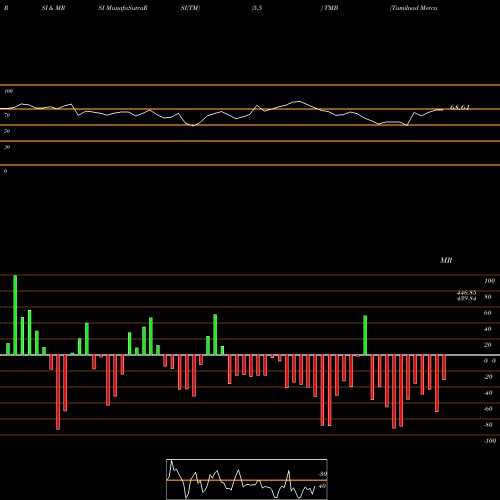Image resolution: width=500 pixels, height=500 pixels.
Task: Click the MR axis label 40 beside the bar chart
Action: [x=488, y=329]
